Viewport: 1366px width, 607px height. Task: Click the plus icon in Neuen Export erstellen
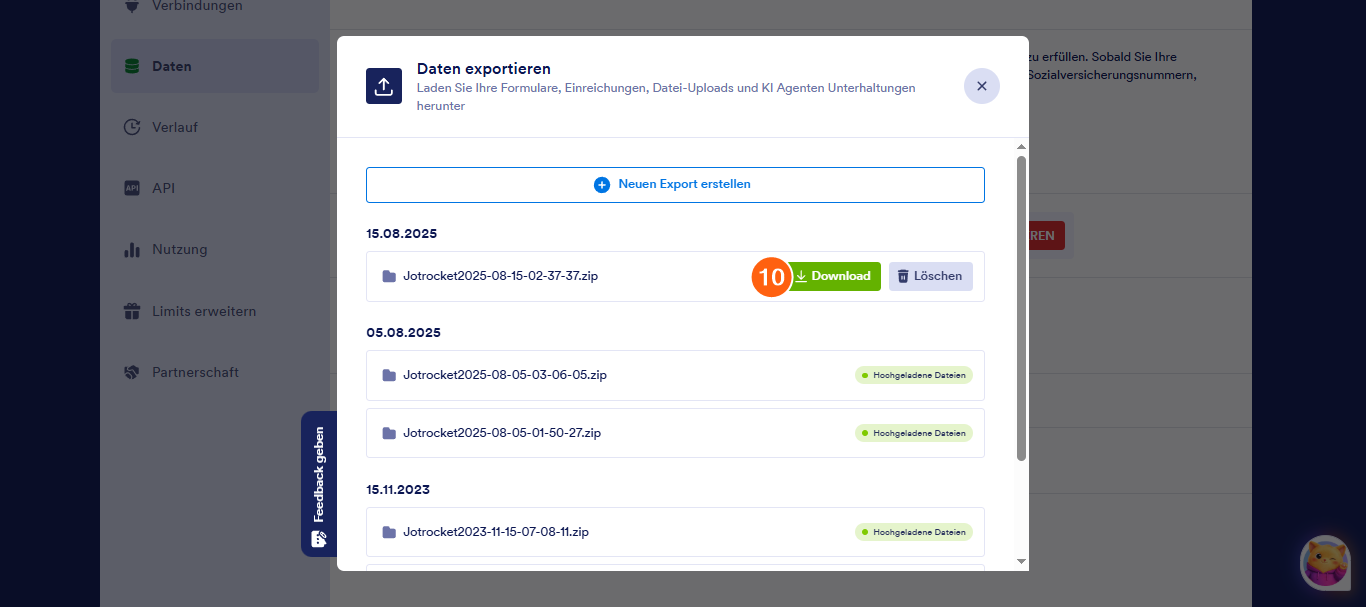(x=602, y=185)
